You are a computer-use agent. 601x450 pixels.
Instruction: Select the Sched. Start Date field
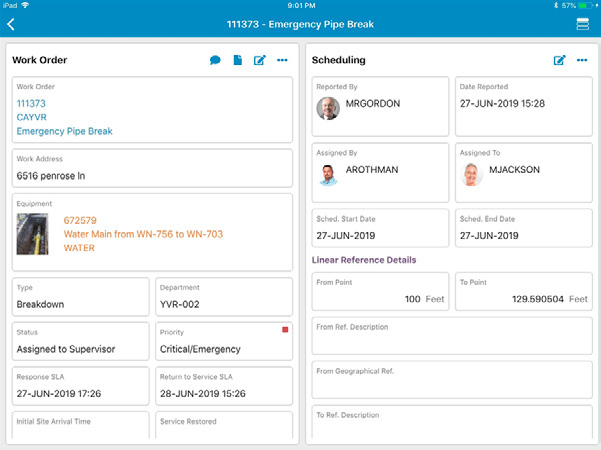[380, 230]
